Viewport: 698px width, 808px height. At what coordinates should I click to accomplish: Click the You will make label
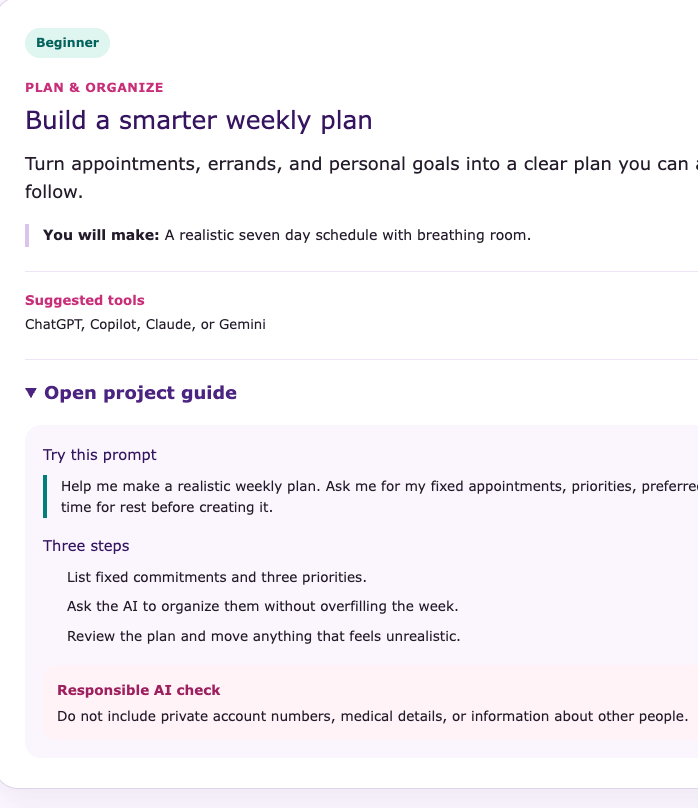point(101,235)
